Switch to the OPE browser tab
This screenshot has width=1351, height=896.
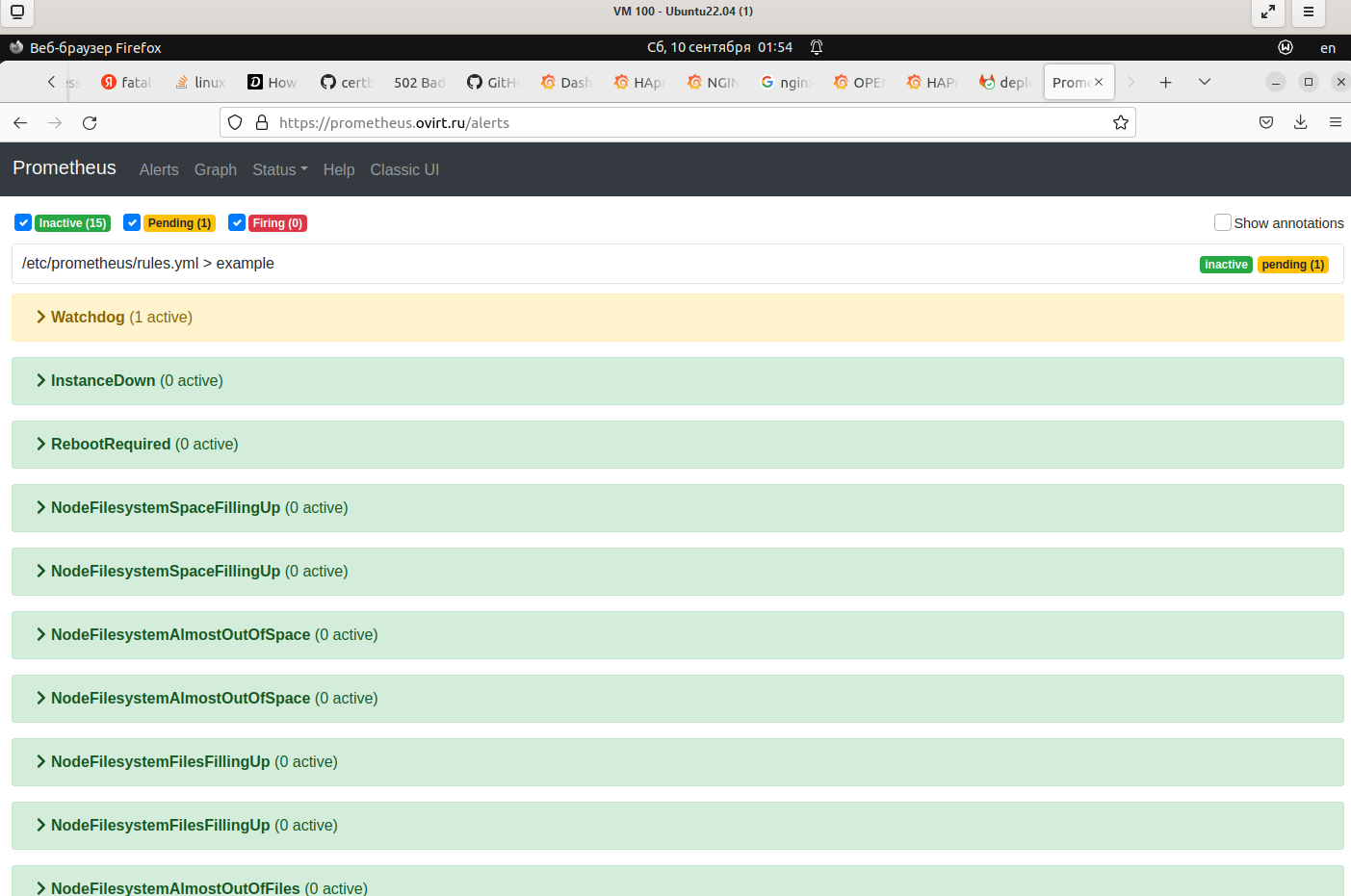tap(859, 83)
